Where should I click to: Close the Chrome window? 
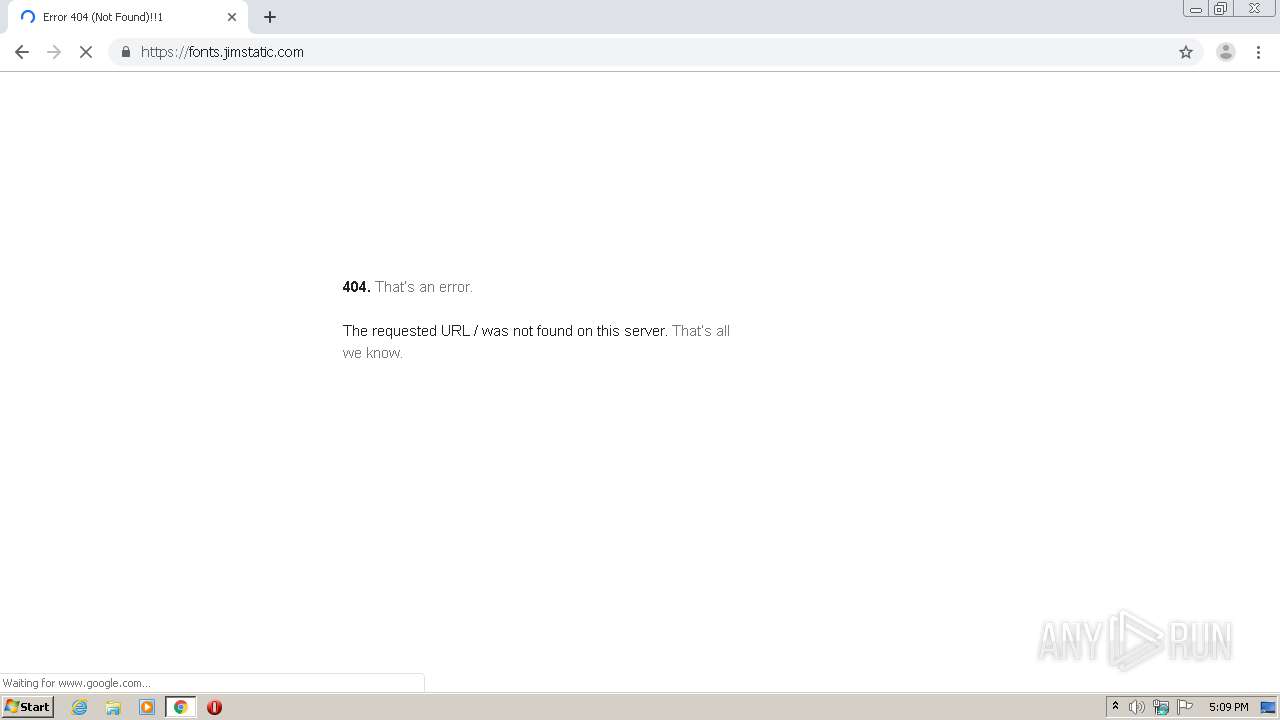pos(1254,9)
